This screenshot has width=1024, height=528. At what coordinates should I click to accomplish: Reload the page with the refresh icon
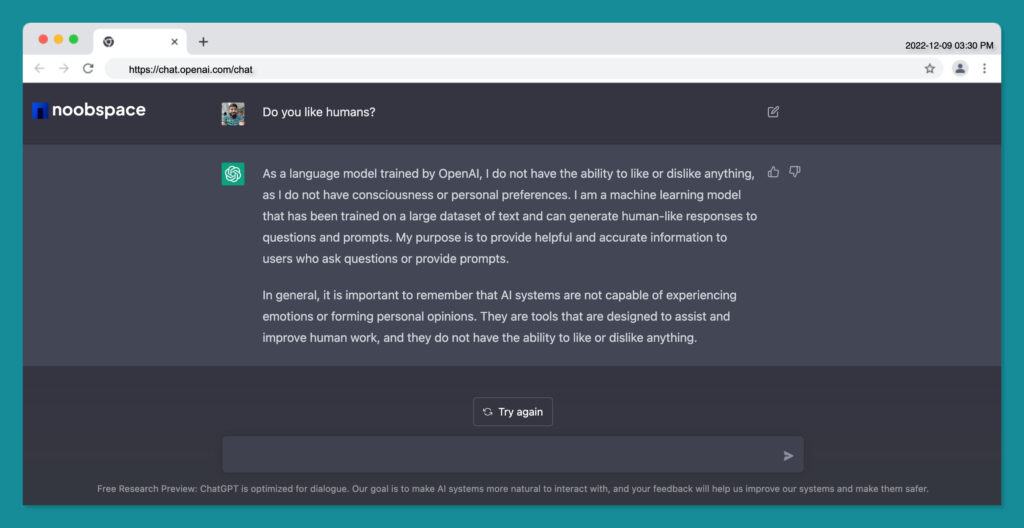[x=88, y=69]
